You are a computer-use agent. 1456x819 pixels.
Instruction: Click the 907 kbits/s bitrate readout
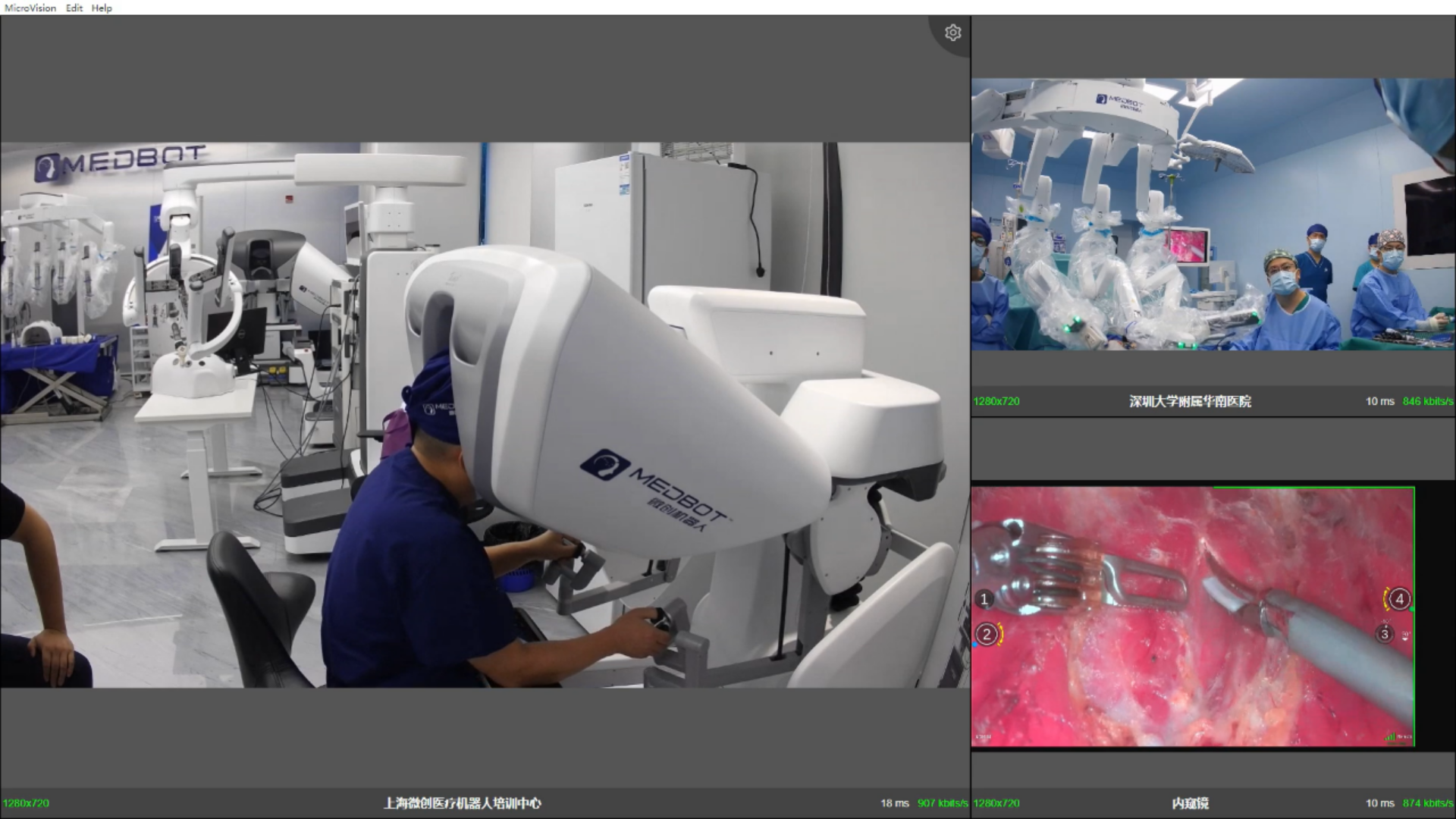tap(942, 803)
